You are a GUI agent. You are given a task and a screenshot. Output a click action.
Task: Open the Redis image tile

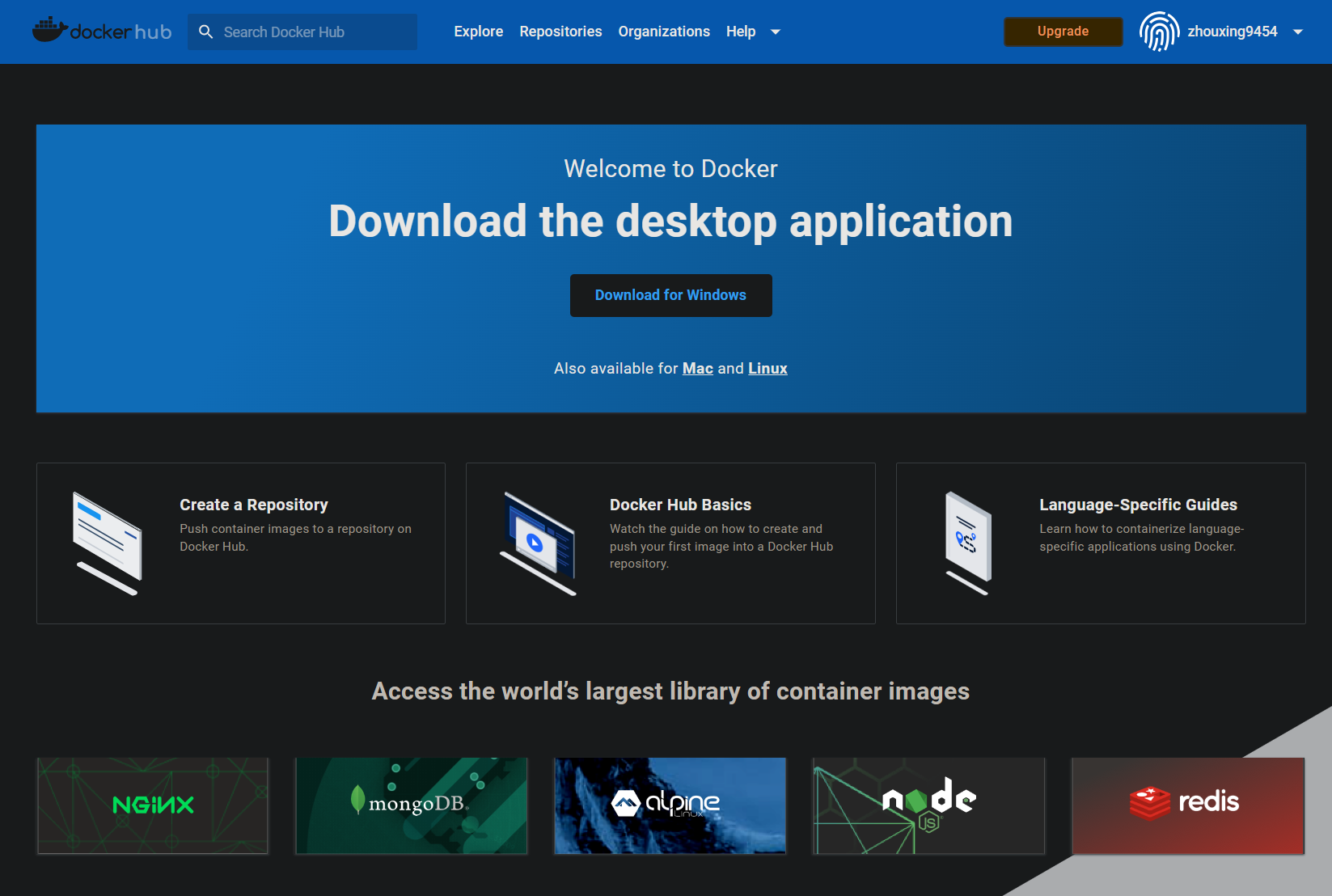tap(1187, 805)
